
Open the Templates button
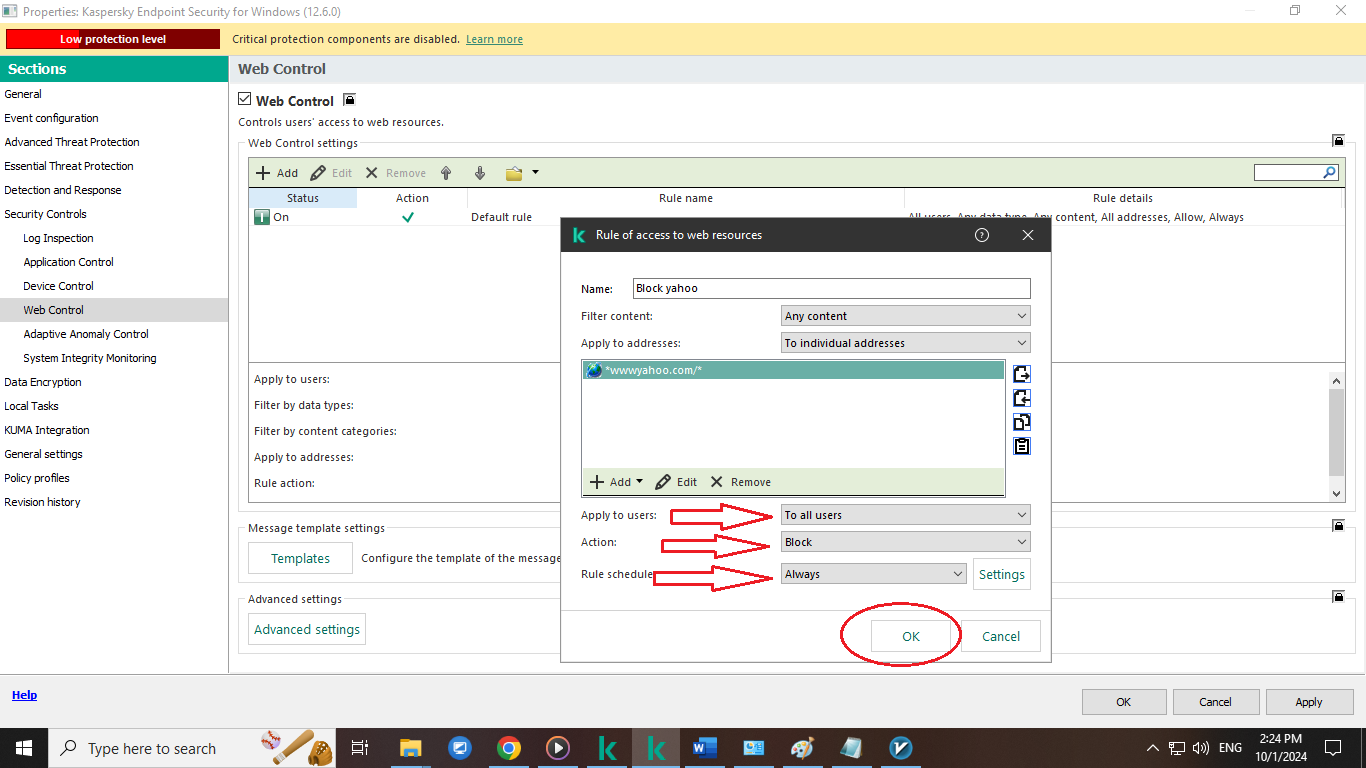tap(301, 558)
